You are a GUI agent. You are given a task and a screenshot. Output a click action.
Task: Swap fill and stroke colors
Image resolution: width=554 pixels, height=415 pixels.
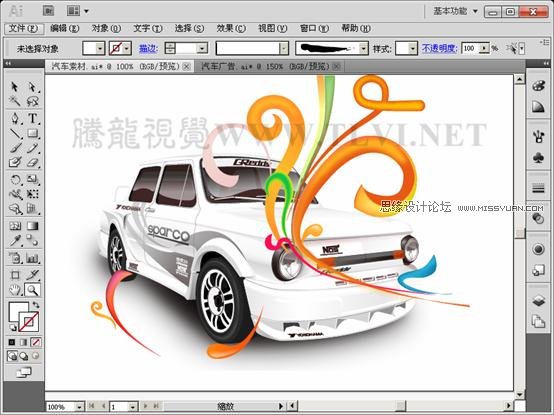click(x=36, y=304)
